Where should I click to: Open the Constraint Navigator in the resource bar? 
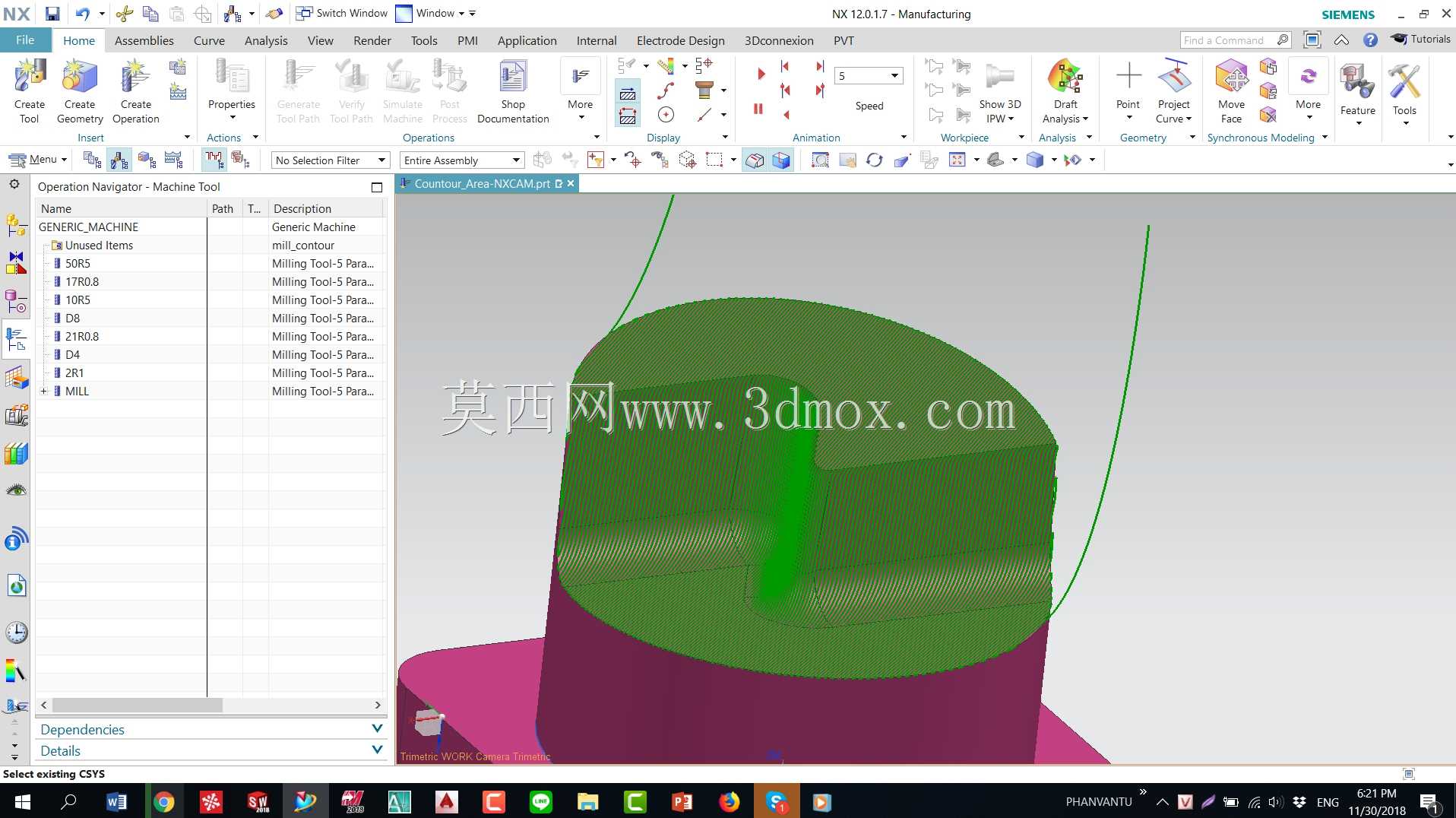pos(16,263)
